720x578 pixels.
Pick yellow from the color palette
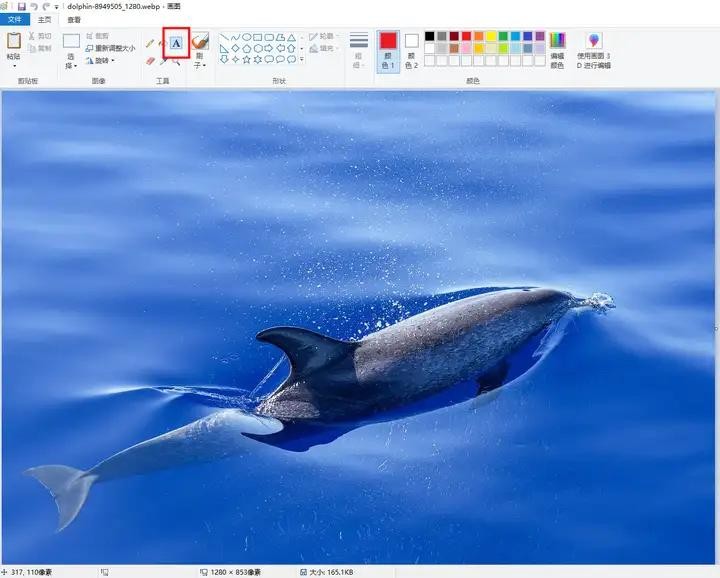[491, 36]
